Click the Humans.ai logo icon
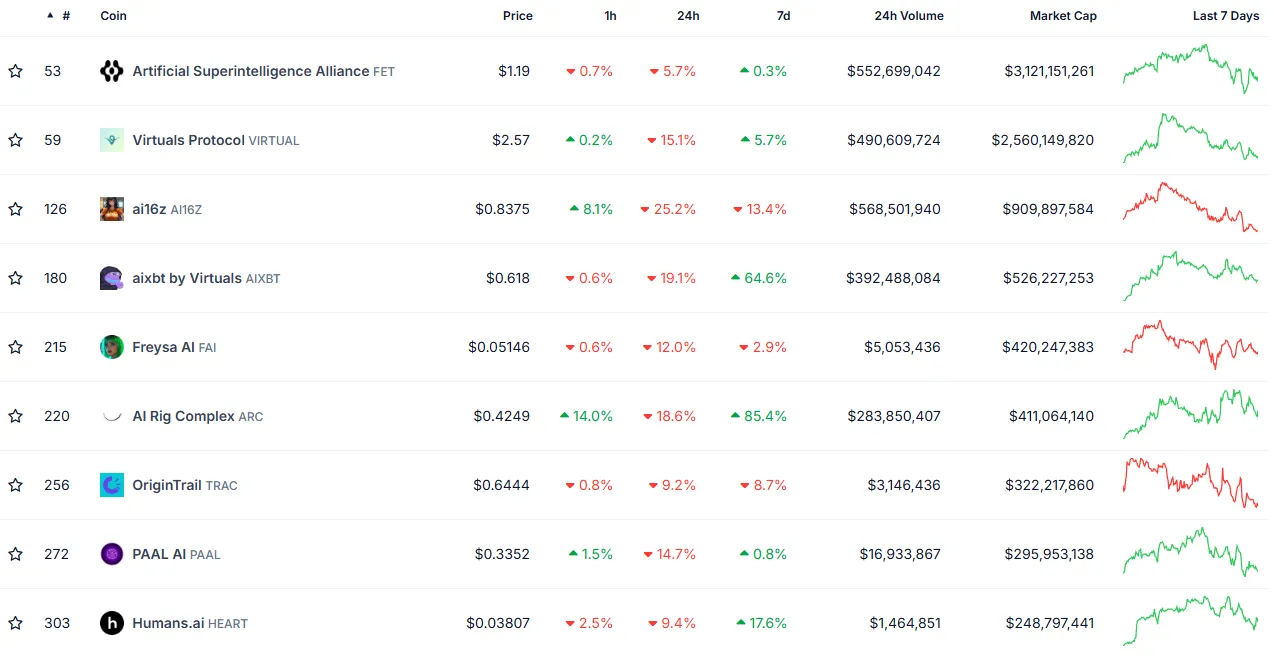This screenshot has width=1274, height=657. pyautogui.click(x=112, y=623)
